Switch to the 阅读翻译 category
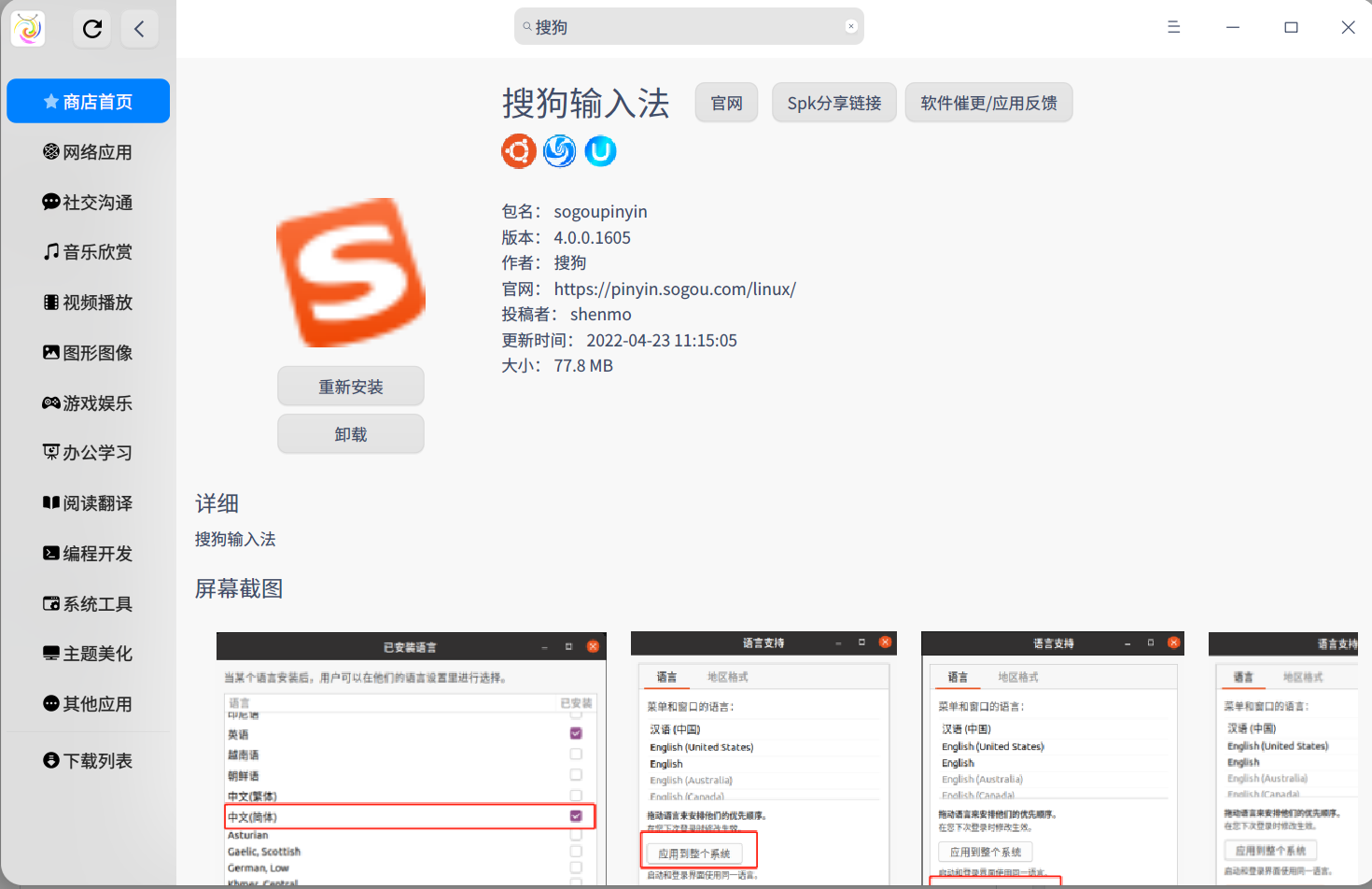Viewport: 1372px width, 889px height. (89, 502)
